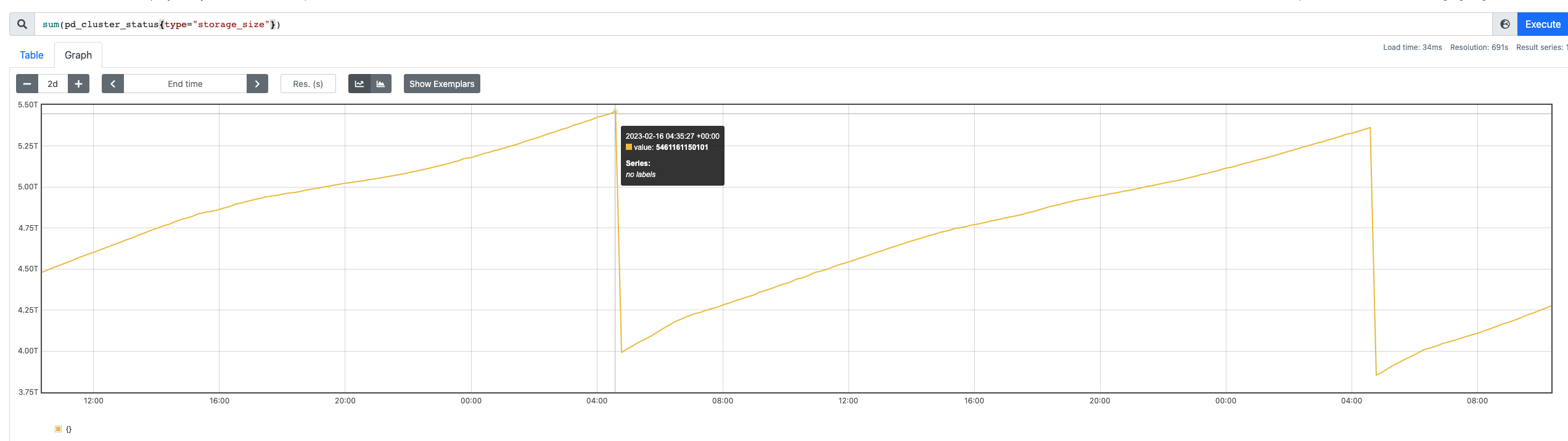
Task: Focus the Res. (s) resolution input
Action: pos(308,84)
